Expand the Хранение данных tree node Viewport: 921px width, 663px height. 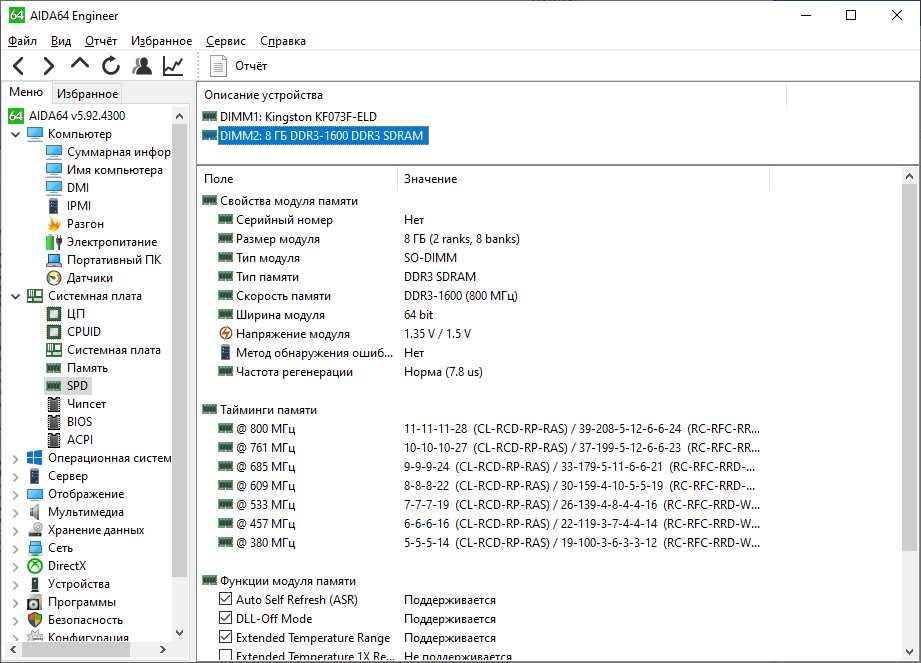pyautogui.click(x=16, y=531)
